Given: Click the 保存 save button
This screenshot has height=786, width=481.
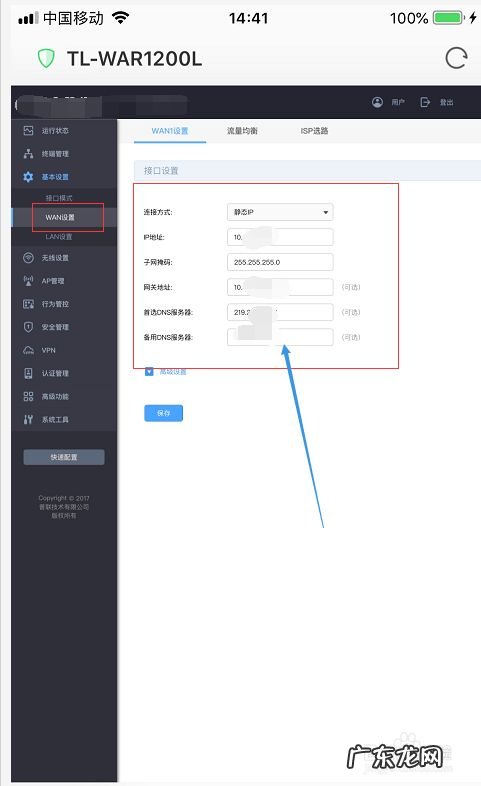Looking at the screenshot, I should coord(164,413).
